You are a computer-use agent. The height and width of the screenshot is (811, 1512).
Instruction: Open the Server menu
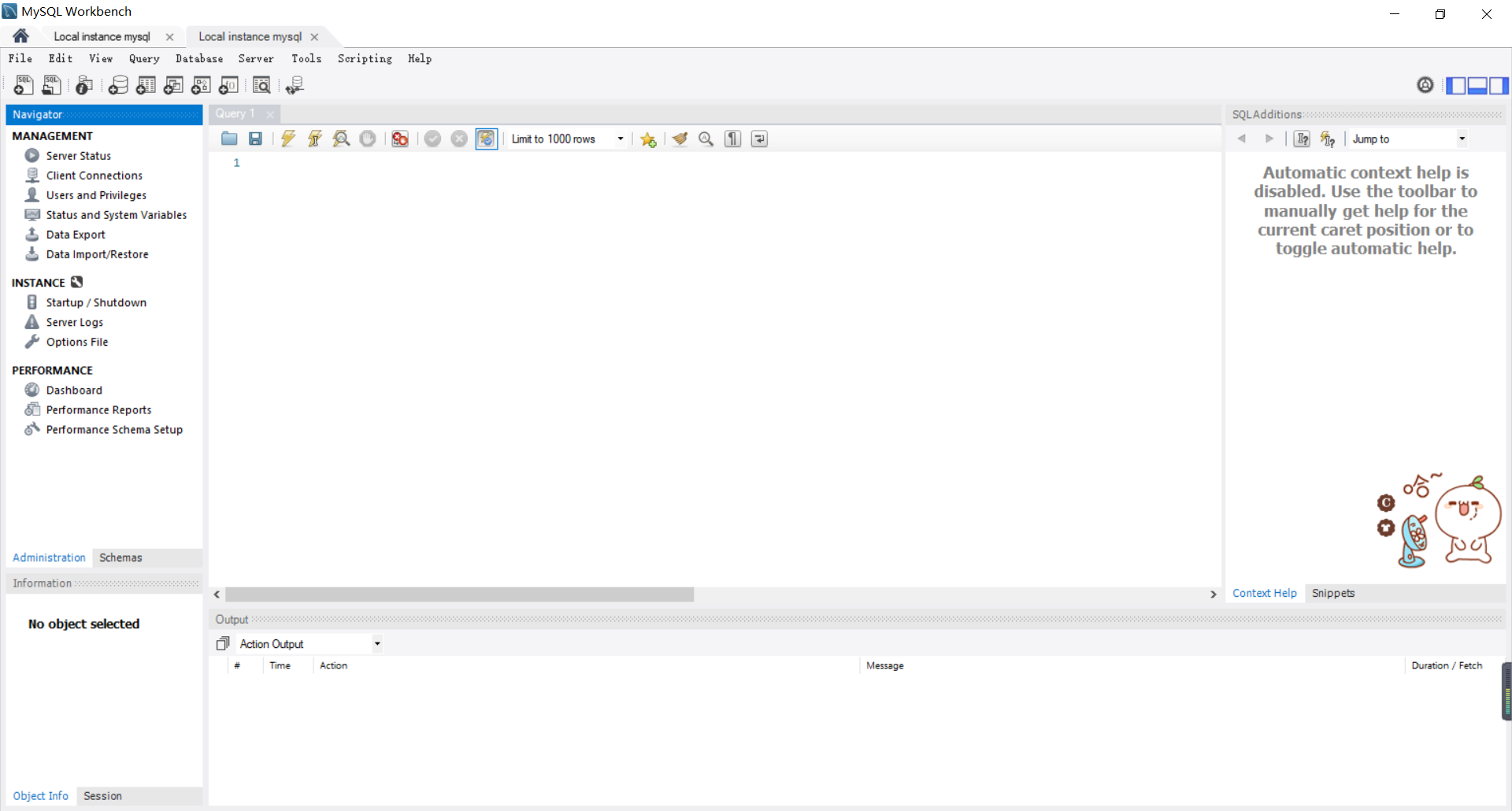[x=256, y=58]
